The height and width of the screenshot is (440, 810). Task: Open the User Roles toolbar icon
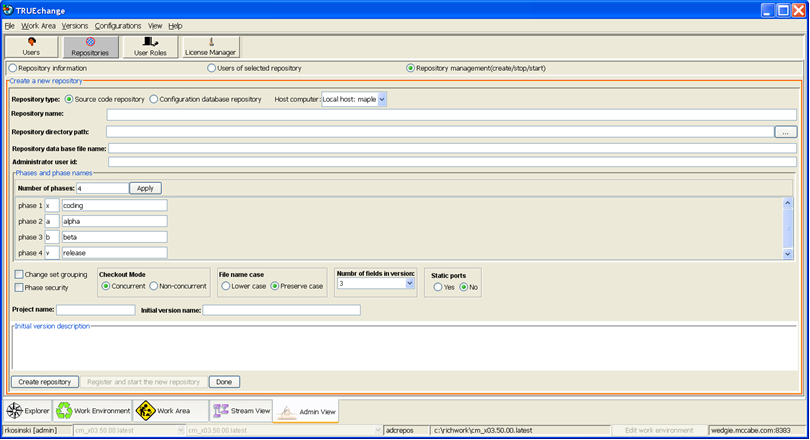tap(150, 46)
